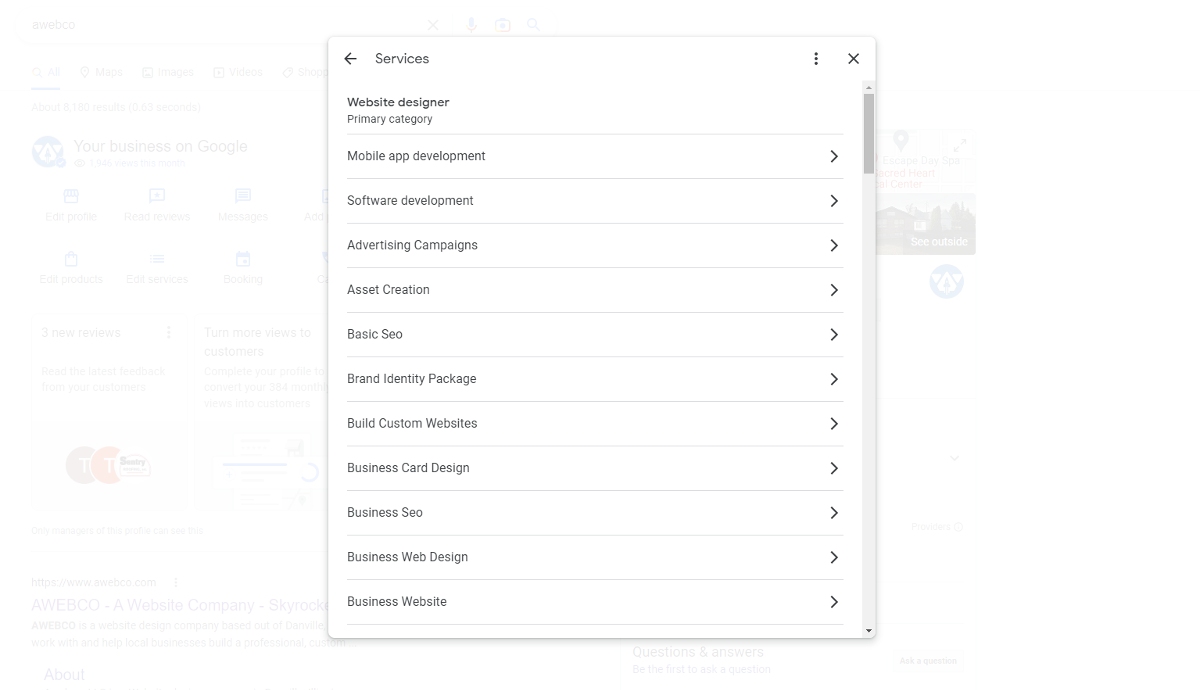Open Messages in background page
This screenshot has width=1200, height=690.
coord(243,206)
